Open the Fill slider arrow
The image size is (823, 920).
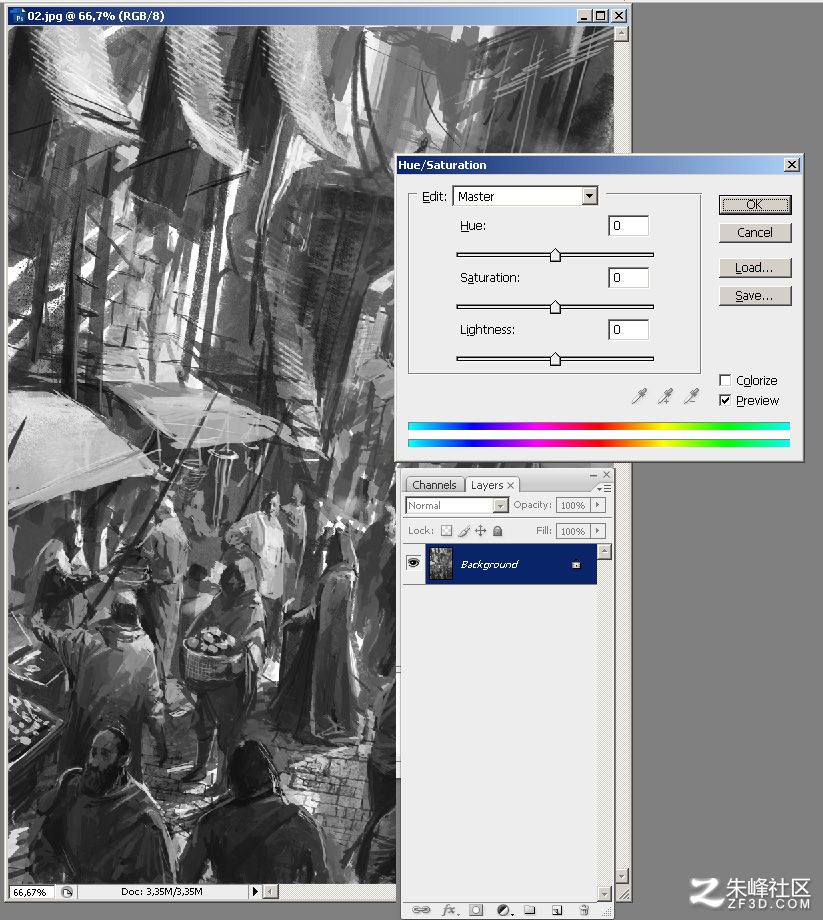[598, 530]
